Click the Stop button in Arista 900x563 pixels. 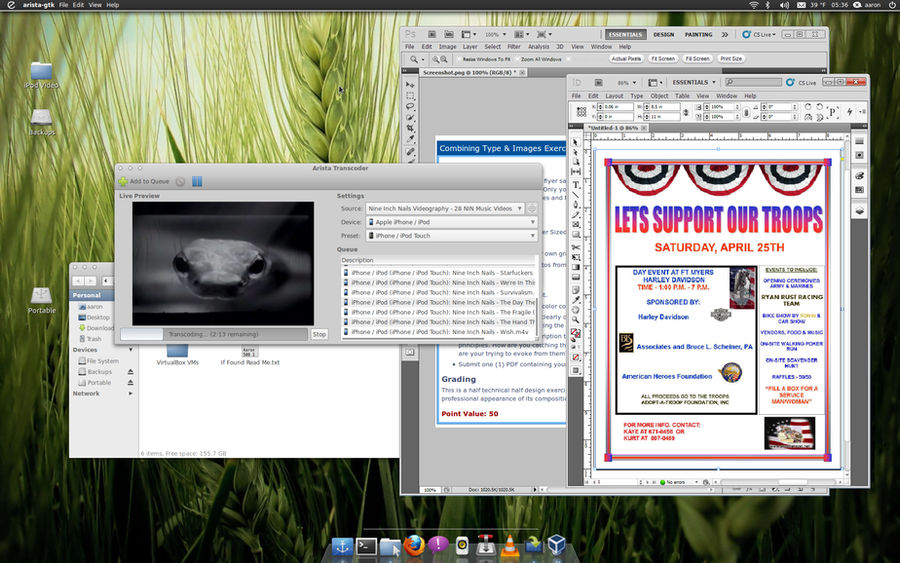coord(319,334)
